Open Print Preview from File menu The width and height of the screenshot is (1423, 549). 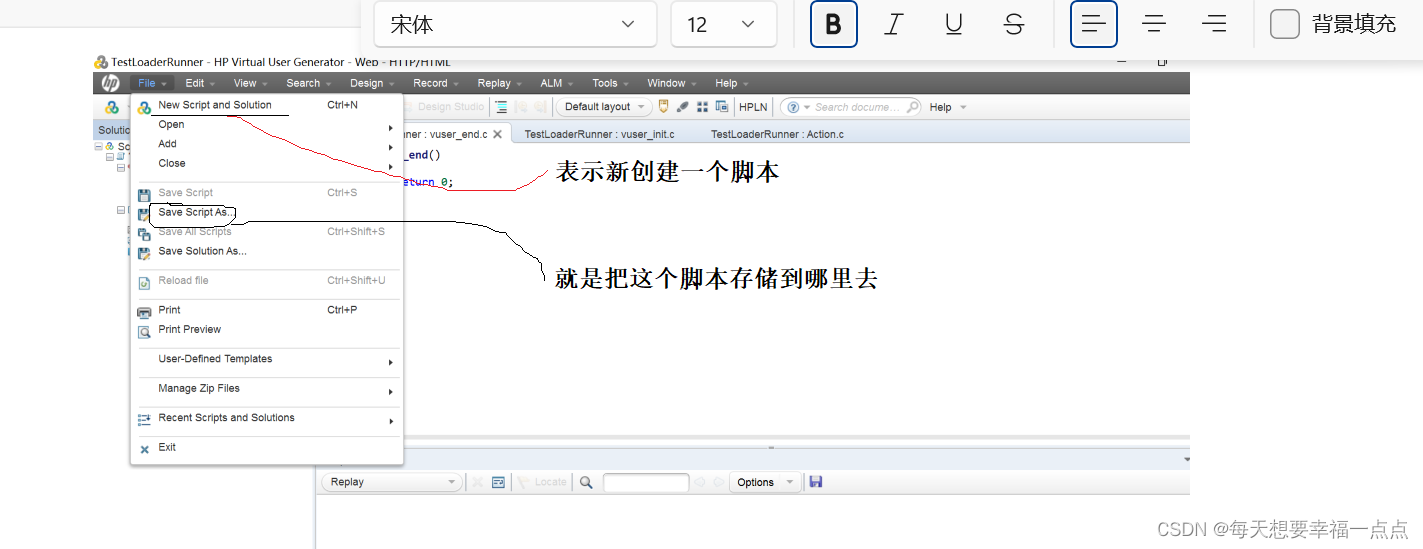(267, 330)
